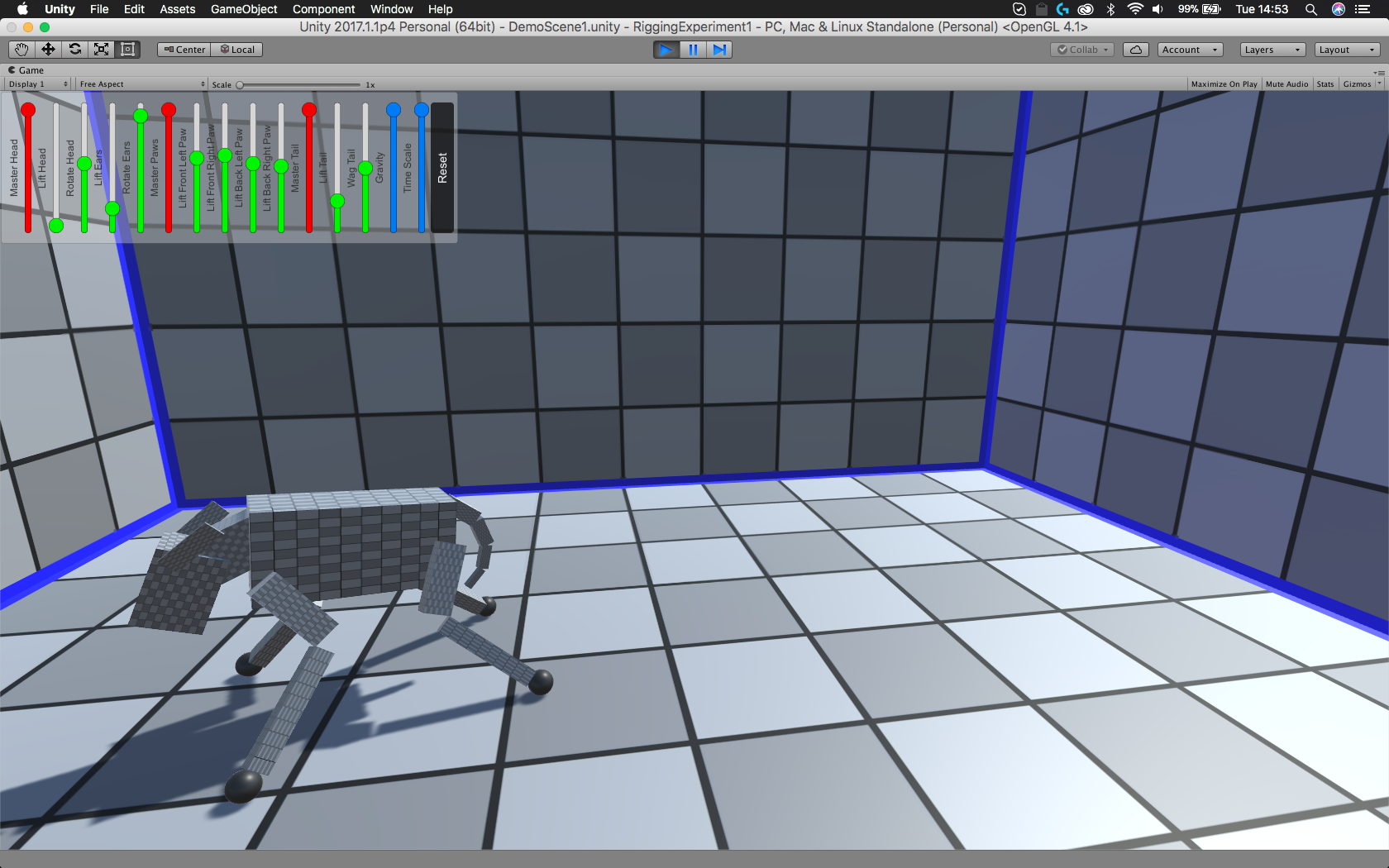Image resolution: width=1389 pixels, height=868 pixels.
Task: Toggle the Center pivot button
Action: coord(184,50)
